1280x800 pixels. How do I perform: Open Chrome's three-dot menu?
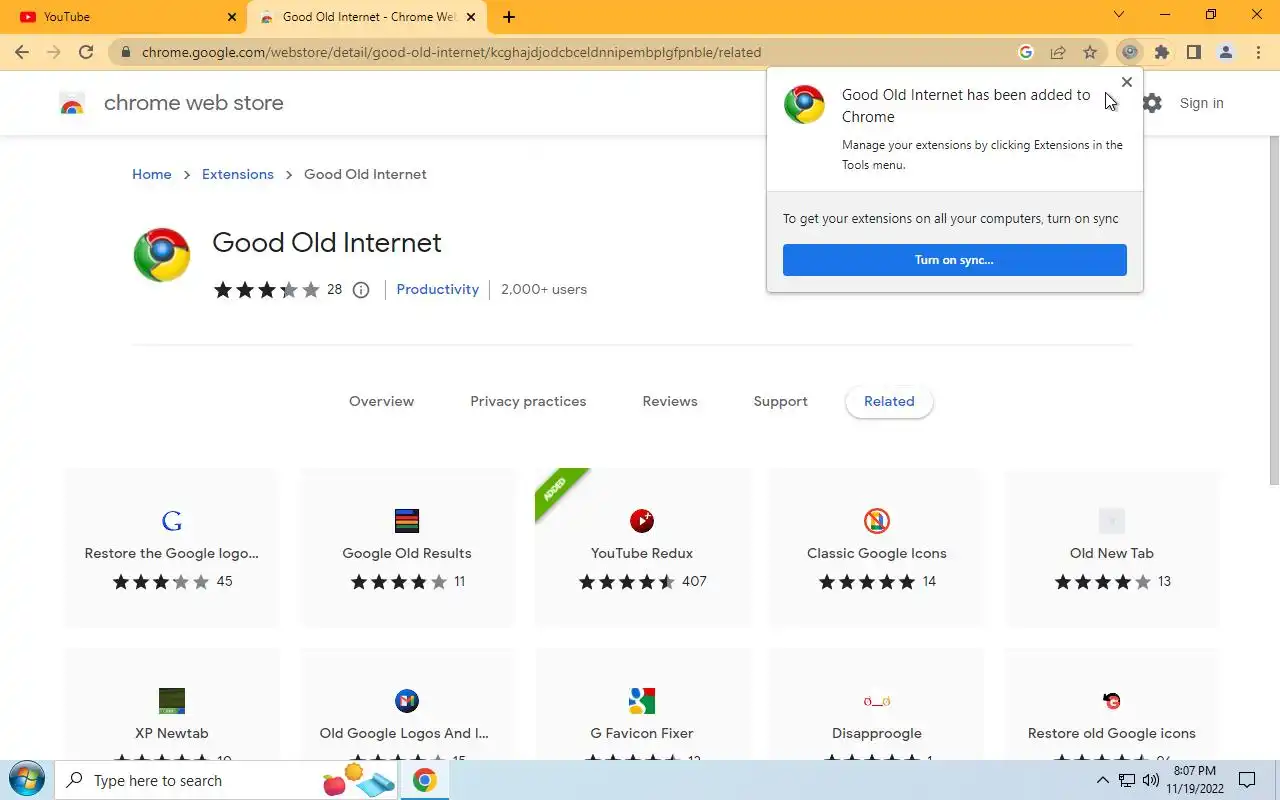1258,52
